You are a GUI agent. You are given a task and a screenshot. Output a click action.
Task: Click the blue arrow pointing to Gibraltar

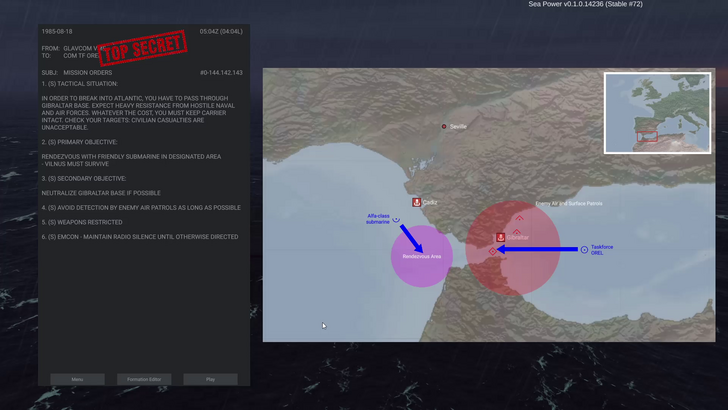540,249
